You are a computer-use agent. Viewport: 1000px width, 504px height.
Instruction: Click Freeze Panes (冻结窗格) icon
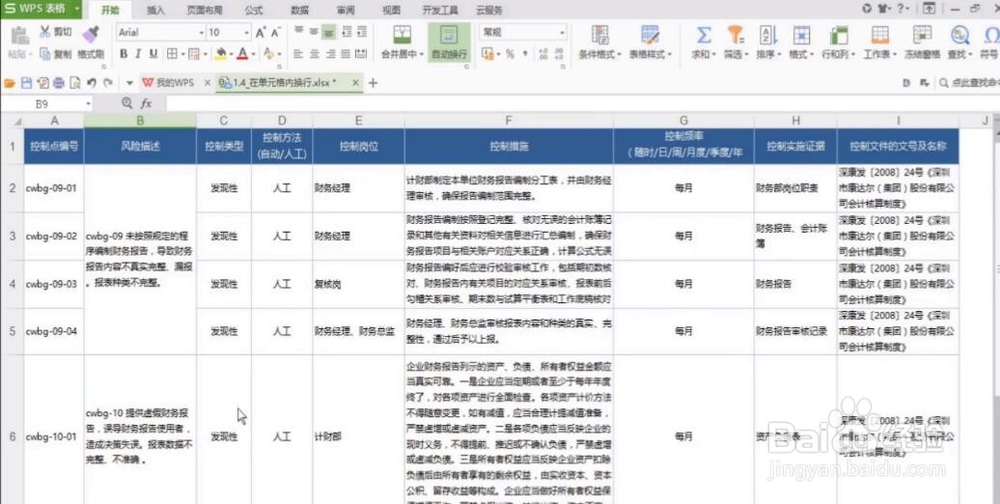coord(922,35)
